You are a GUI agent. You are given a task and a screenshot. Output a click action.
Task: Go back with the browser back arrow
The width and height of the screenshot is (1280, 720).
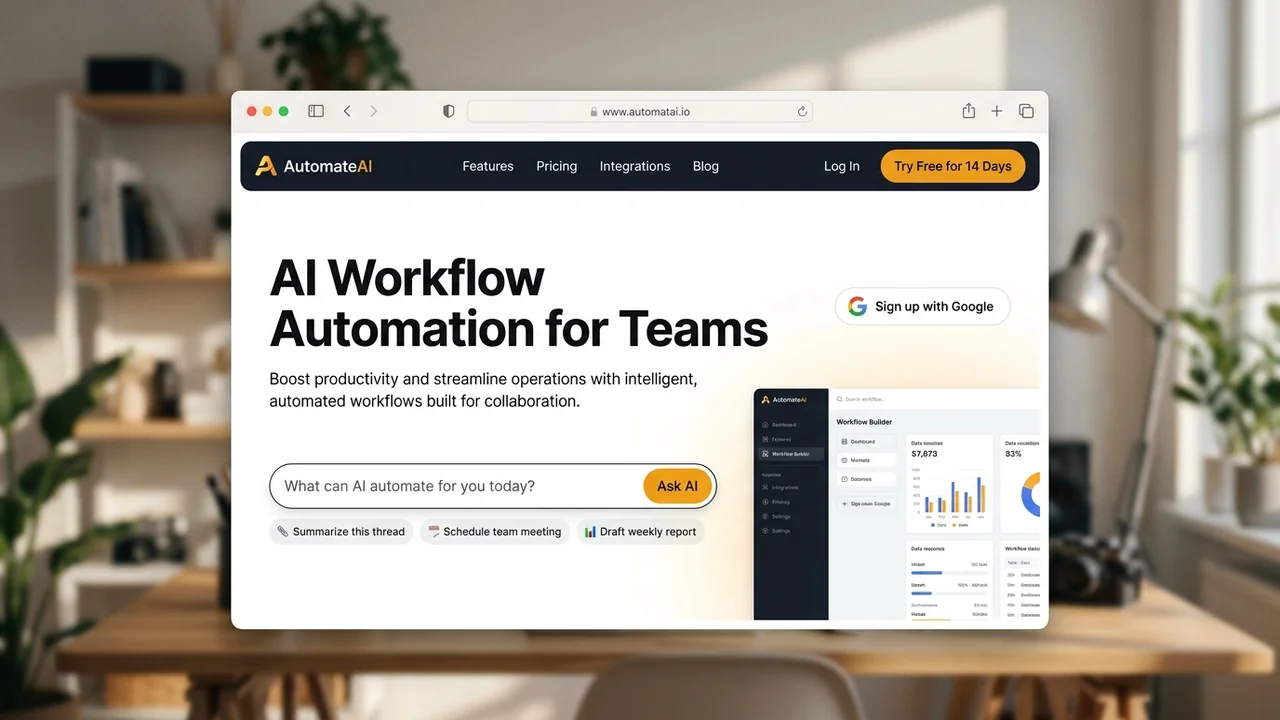point(347,111)
